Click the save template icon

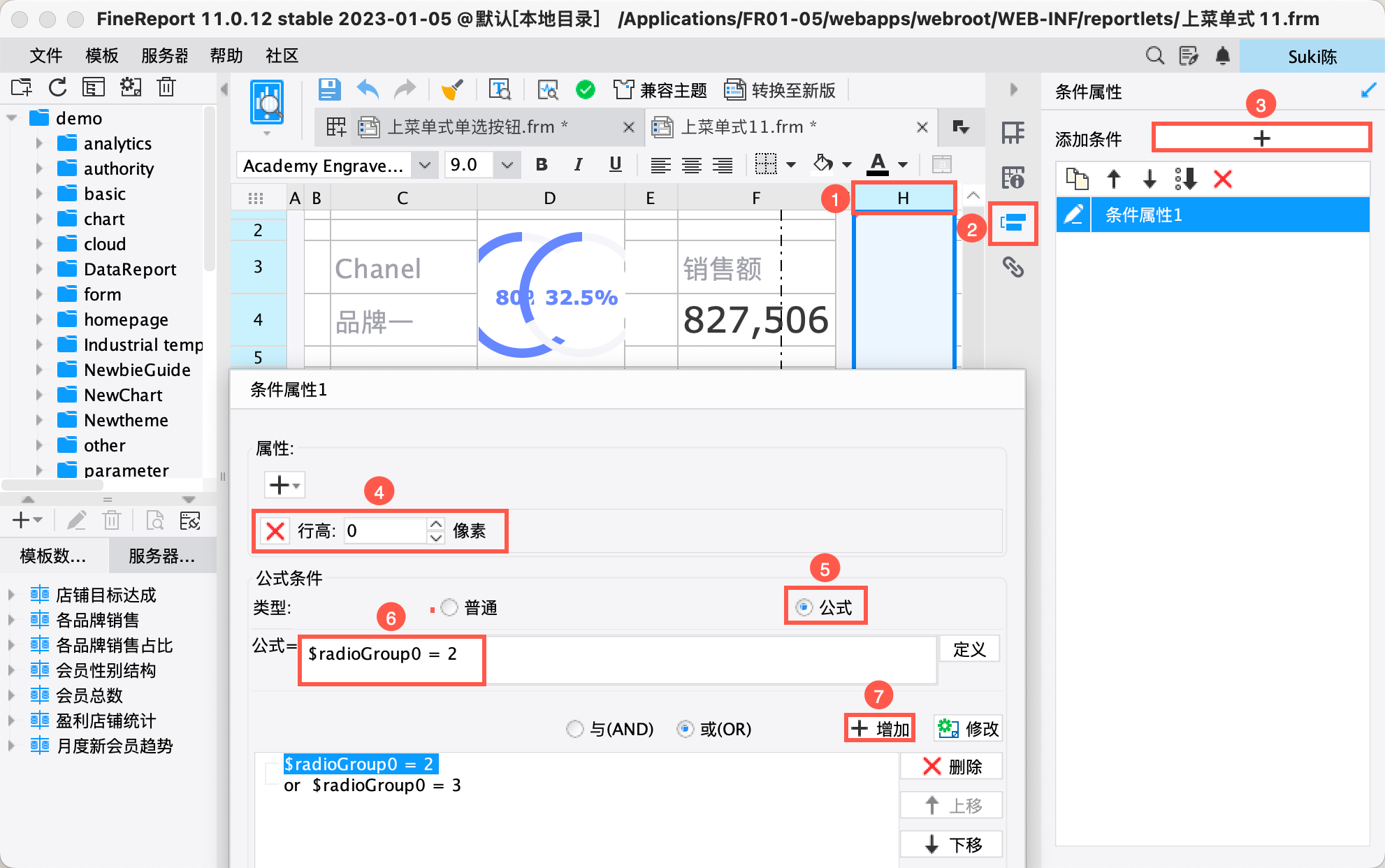click(329, 90)
